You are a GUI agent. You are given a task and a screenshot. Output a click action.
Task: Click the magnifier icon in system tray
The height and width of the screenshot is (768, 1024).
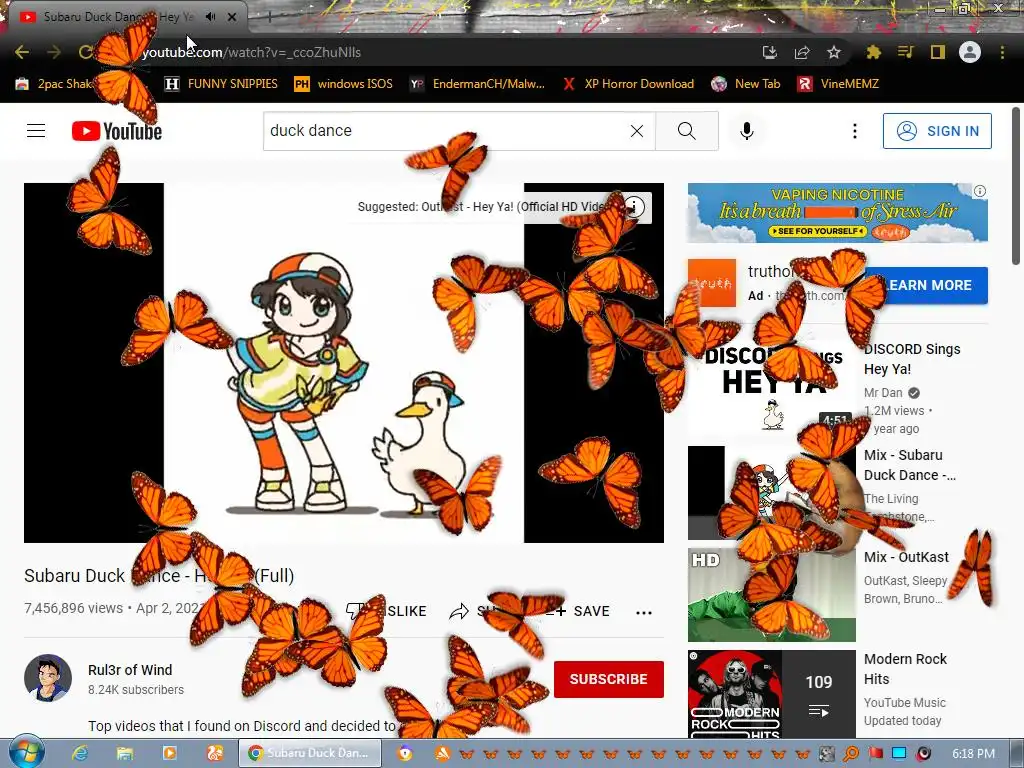point(851,754)
